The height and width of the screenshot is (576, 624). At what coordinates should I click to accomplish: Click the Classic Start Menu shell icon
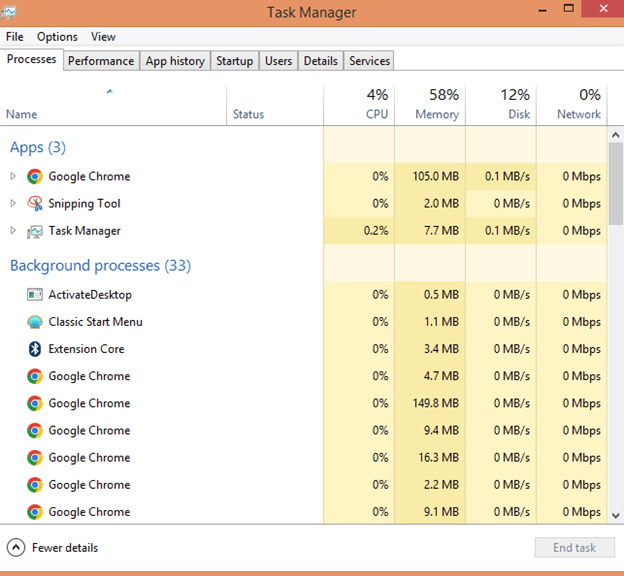click(35, 322)
